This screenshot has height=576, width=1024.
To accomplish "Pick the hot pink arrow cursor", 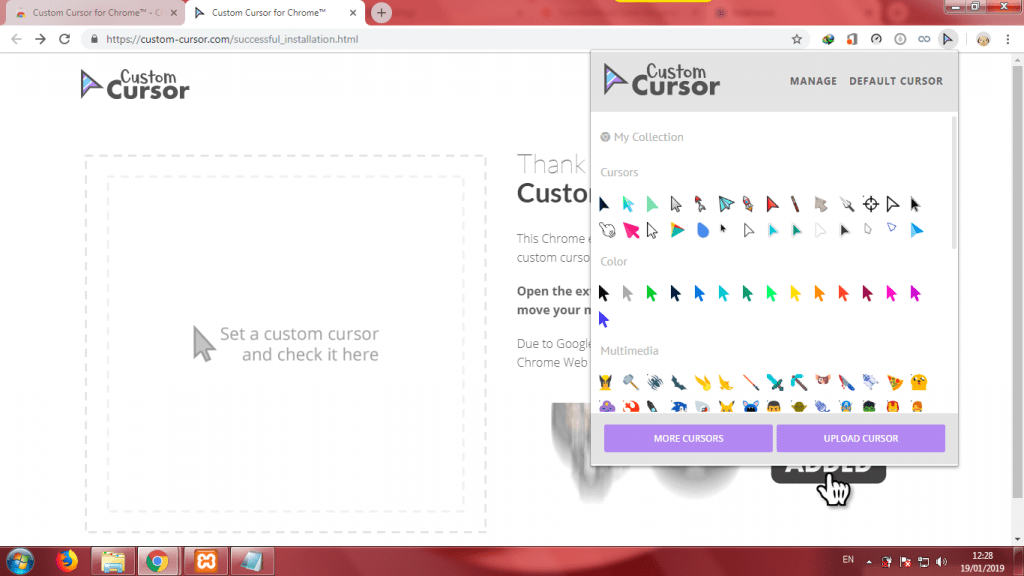I will (632, 230).
